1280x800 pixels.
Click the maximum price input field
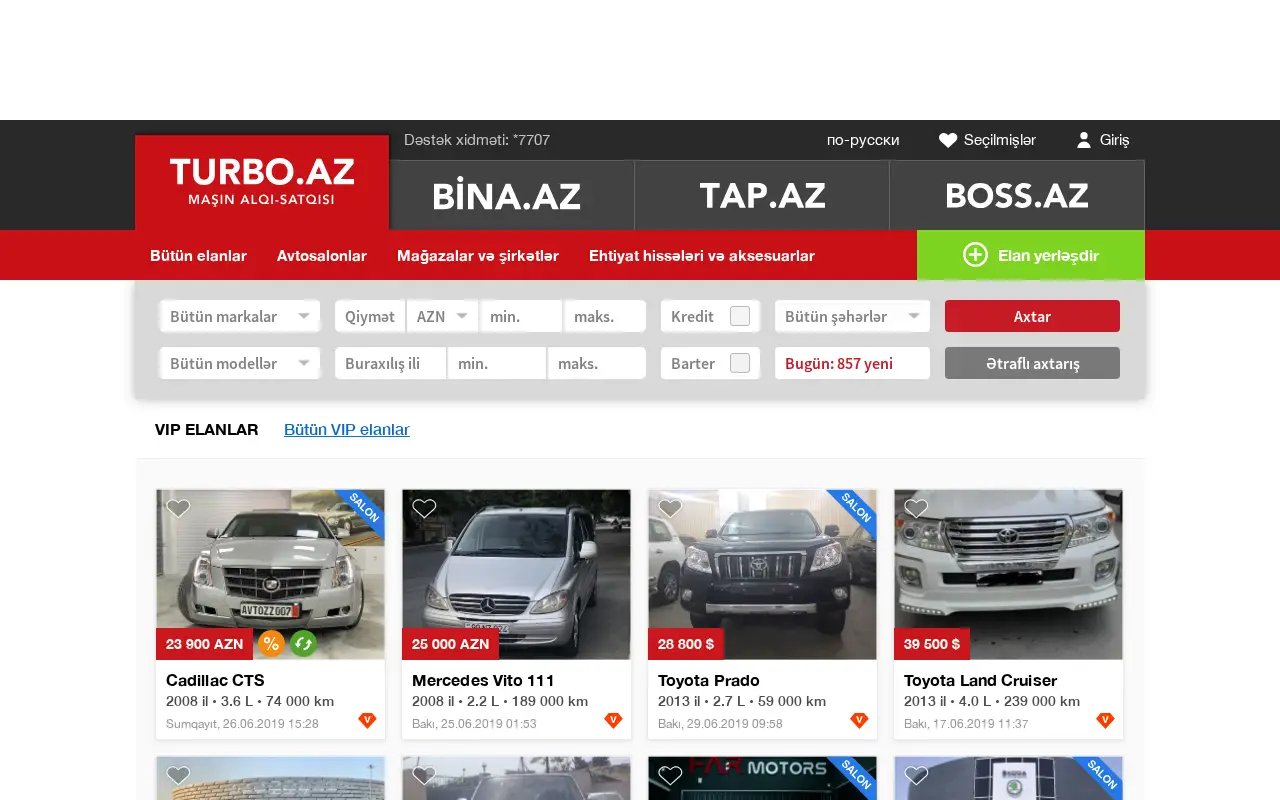point(605,316)
